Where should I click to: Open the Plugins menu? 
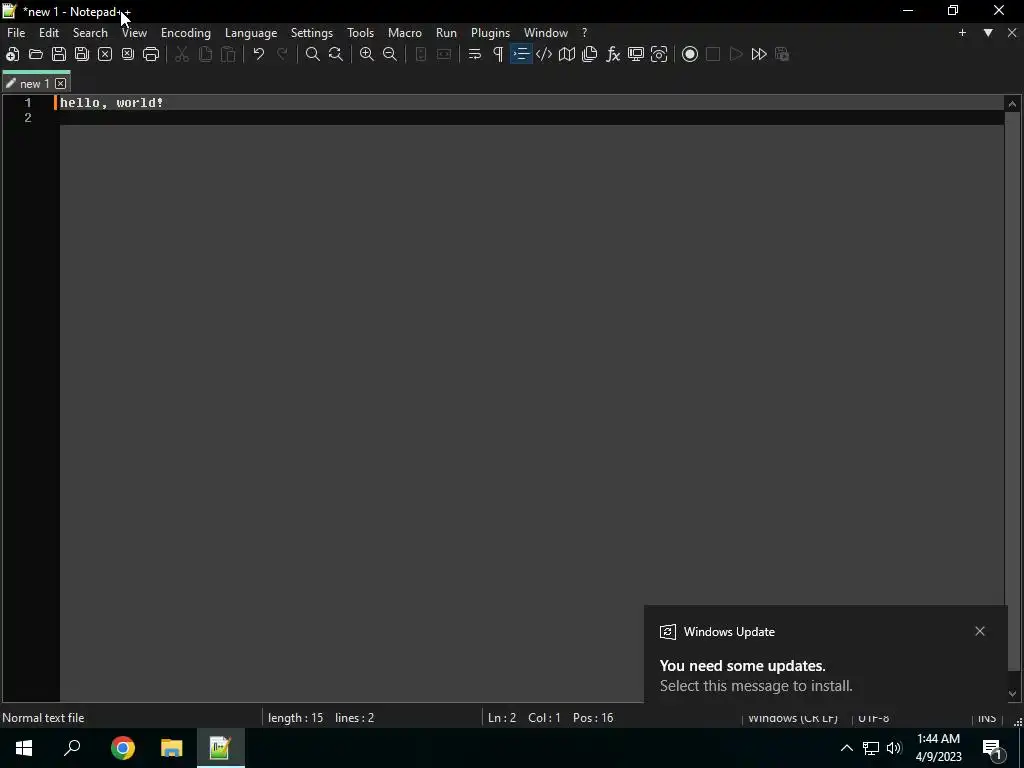(490, 33)
